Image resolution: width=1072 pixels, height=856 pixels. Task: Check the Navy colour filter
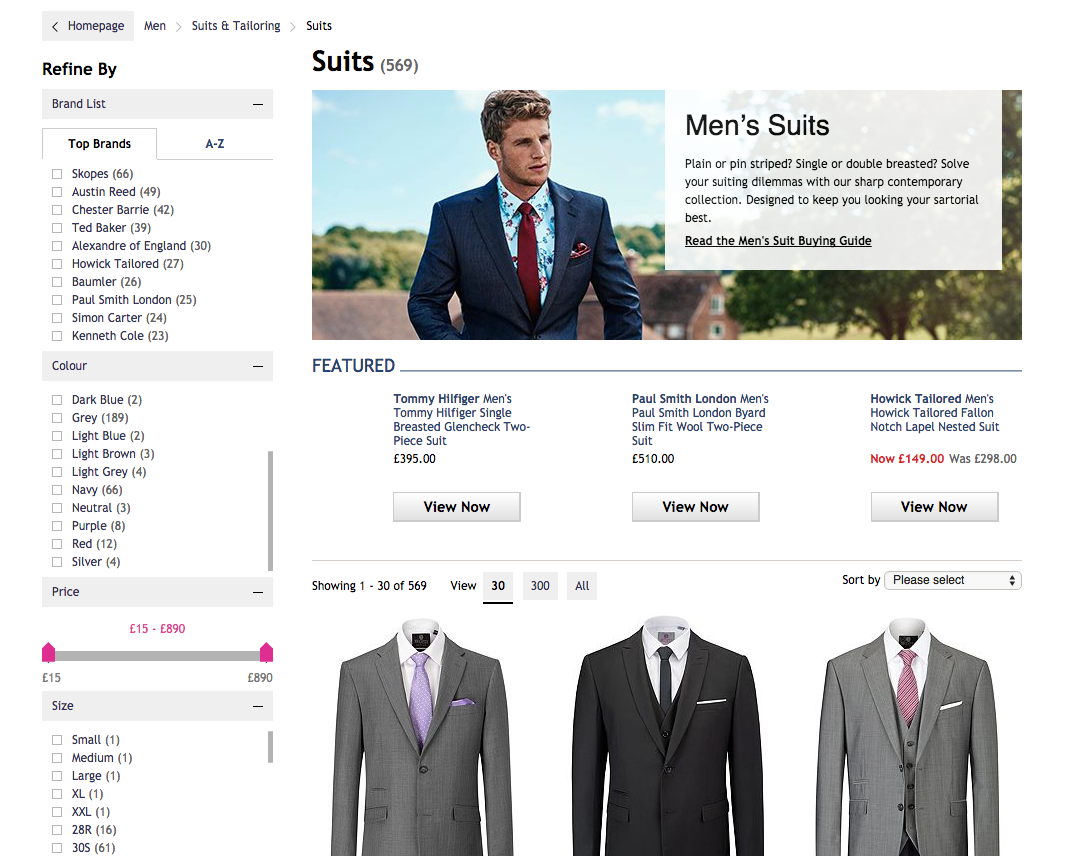pyautogui.click(x=58, y=491)
